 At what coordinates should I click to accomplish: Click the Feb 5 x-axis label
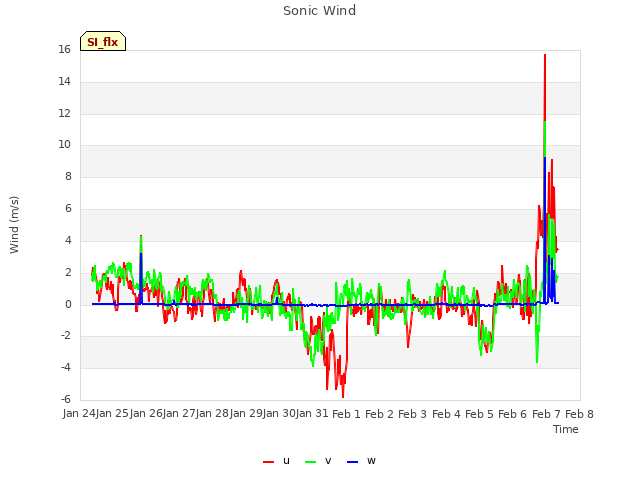point(480,414)
